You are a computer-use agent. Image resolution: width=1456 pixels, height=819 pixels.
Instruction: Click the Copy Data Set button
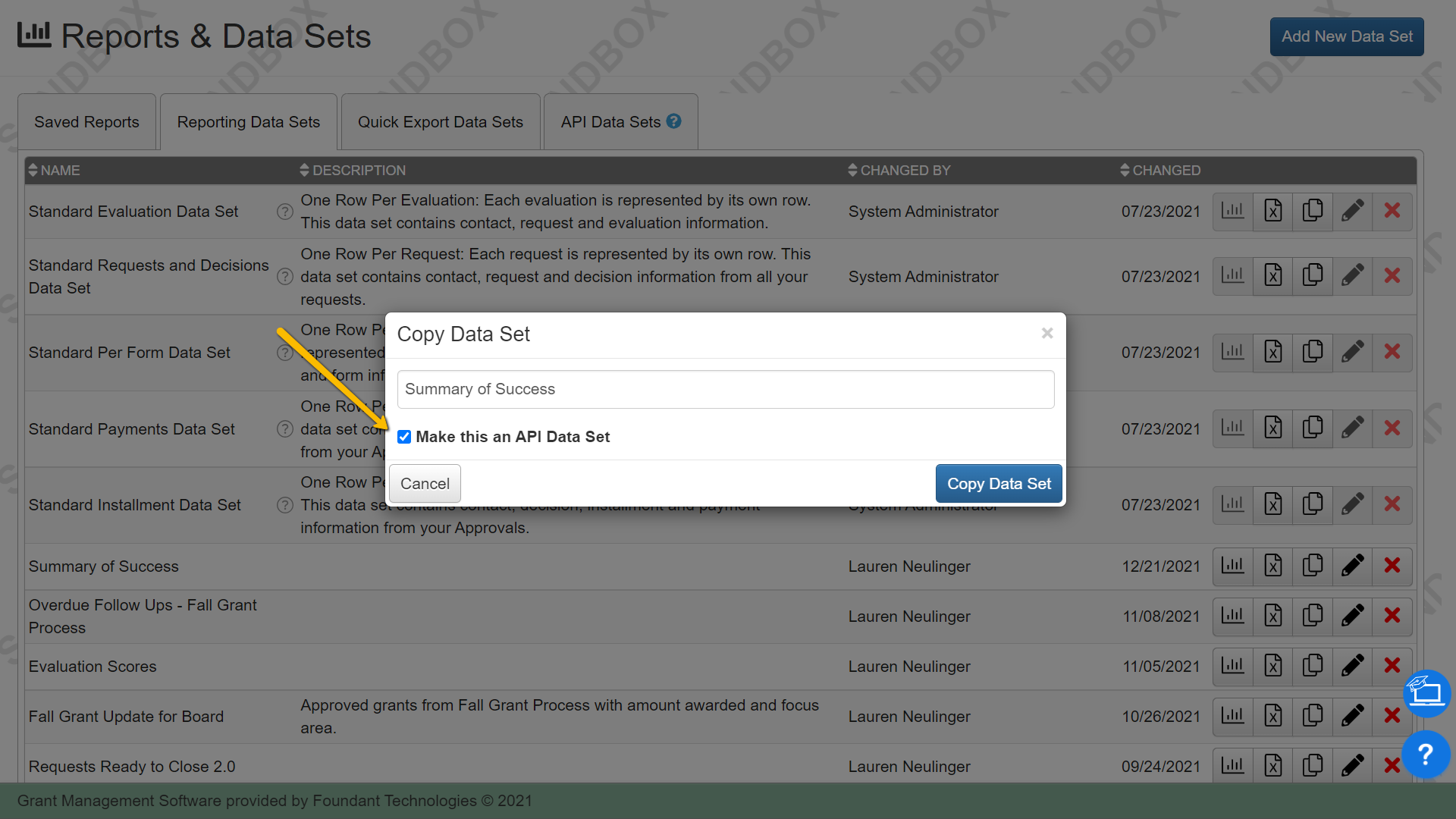(998, 484)
